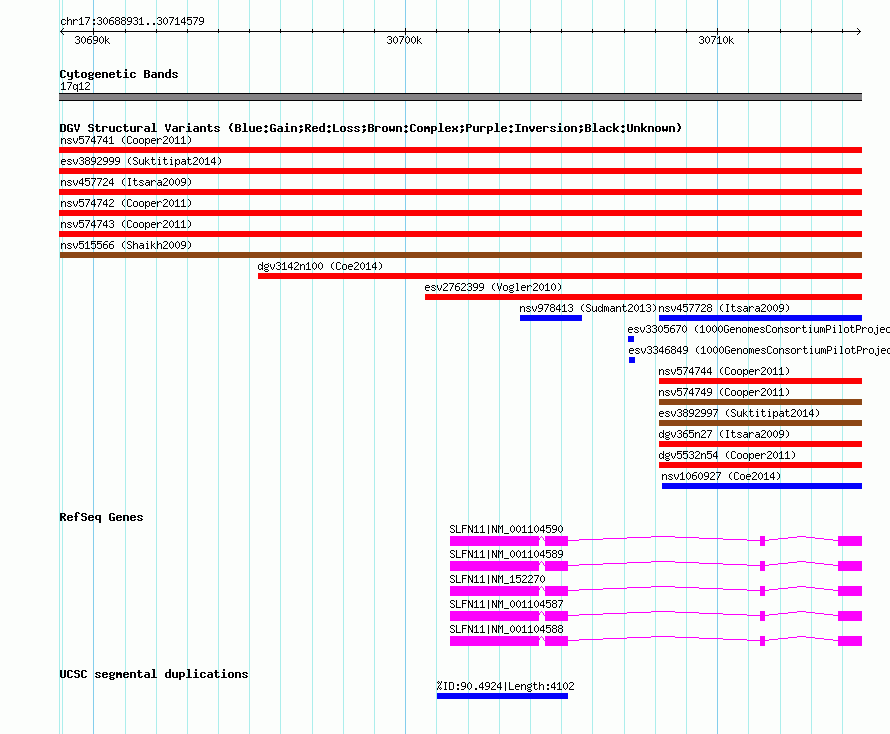890x734 pixels.
Task: Select the blue gain bar under nsv978413
Action: 551,318
